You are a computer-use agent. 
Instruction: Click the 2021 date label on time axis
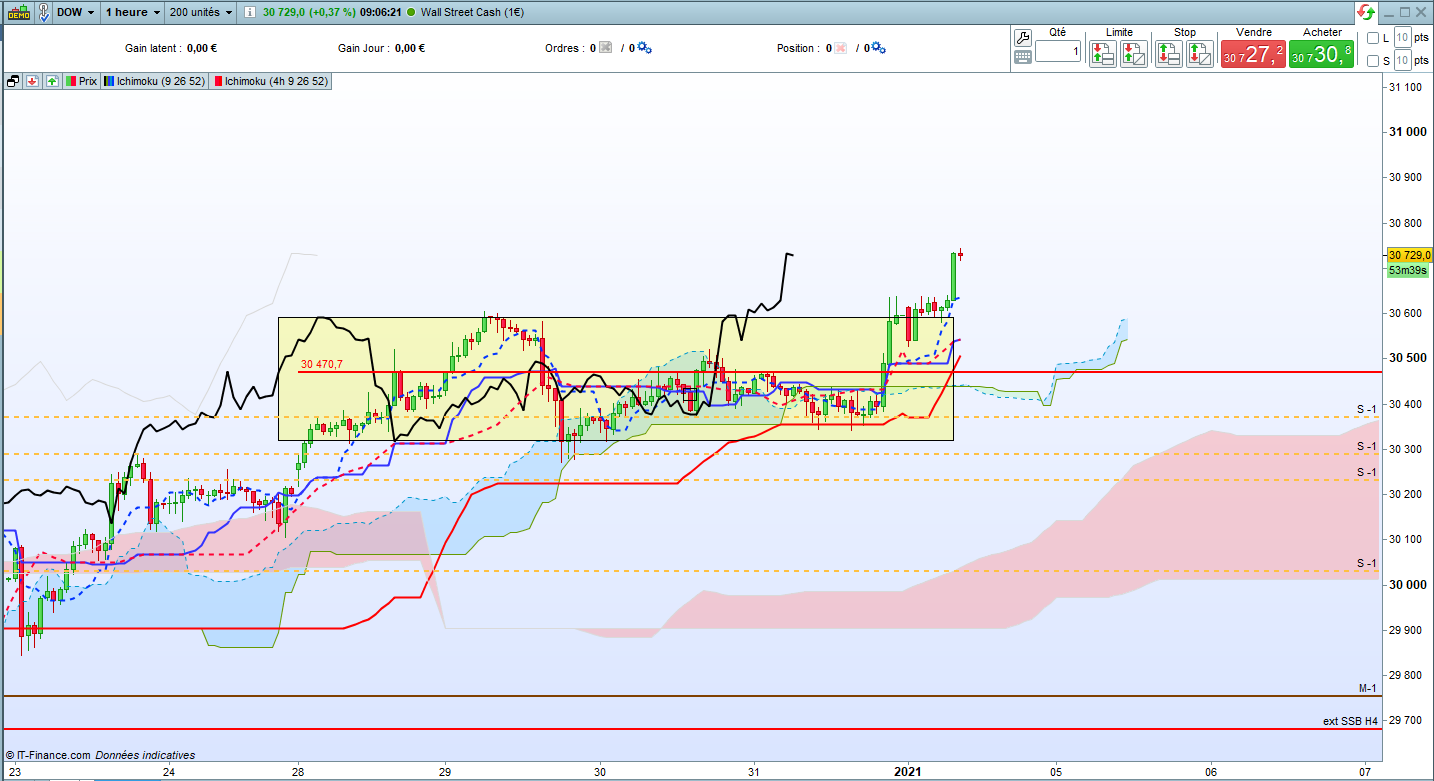coord(909,772)
